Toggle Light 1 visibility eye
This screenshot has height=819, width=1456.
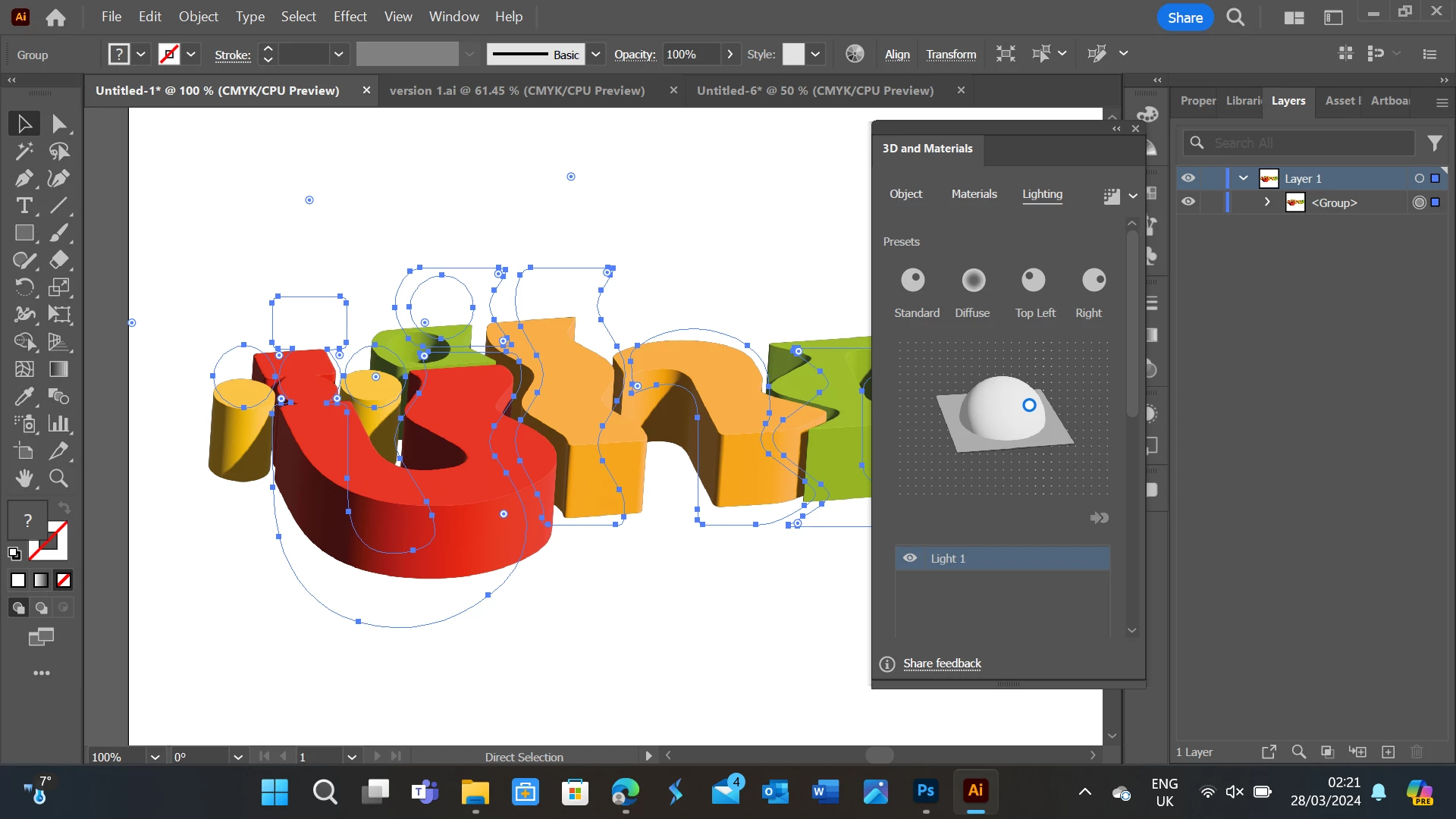910,558
